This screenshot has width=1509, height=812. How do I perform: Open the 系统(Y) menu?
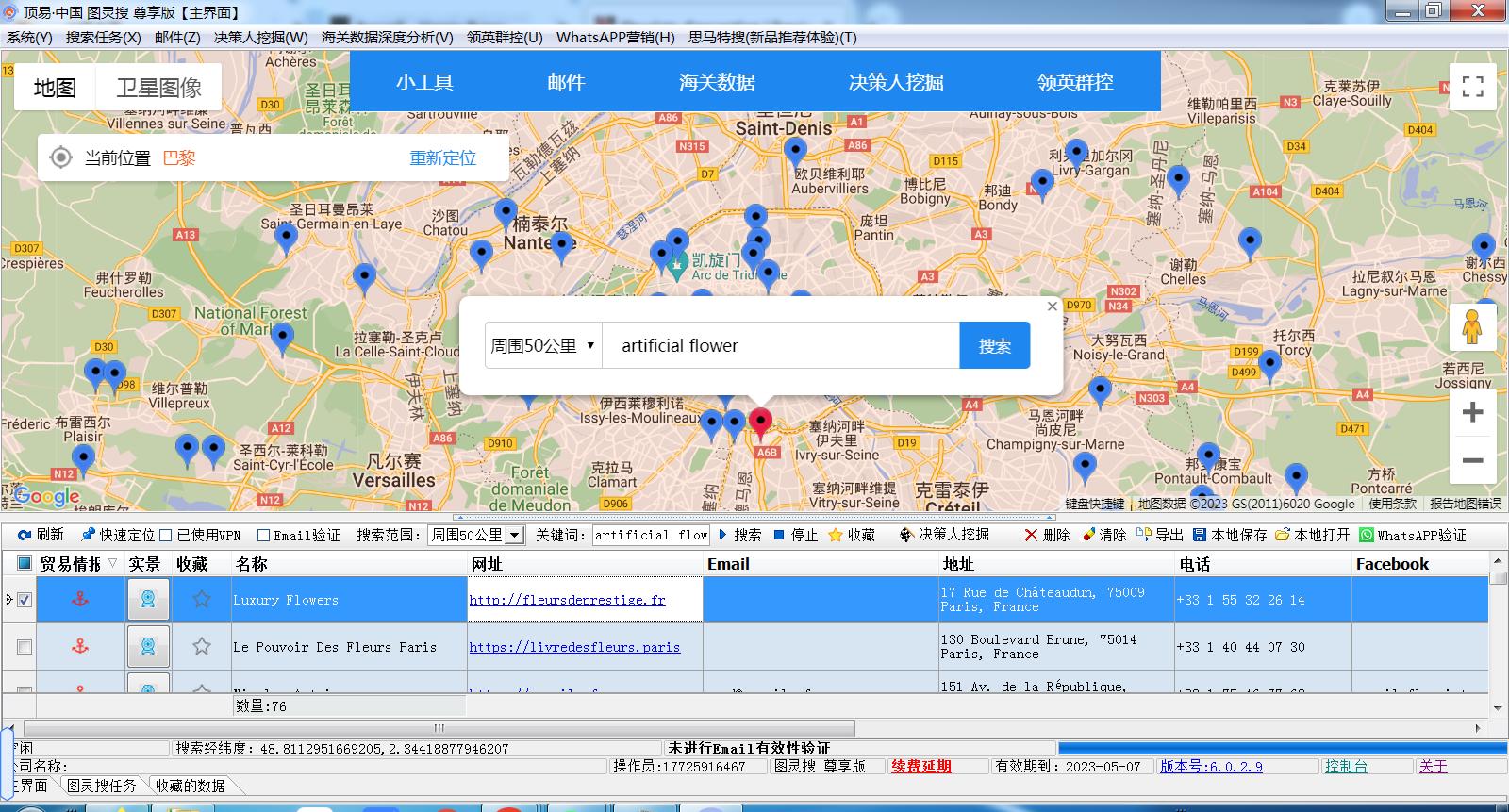point(29,37)
